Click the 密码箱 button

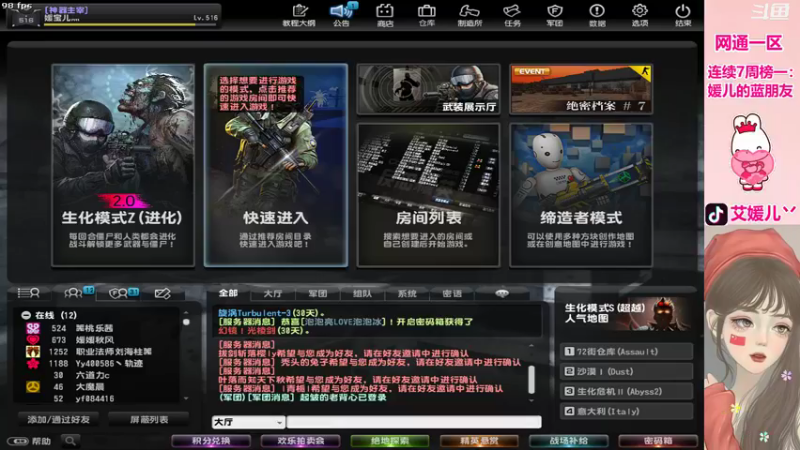coord(658,441)
